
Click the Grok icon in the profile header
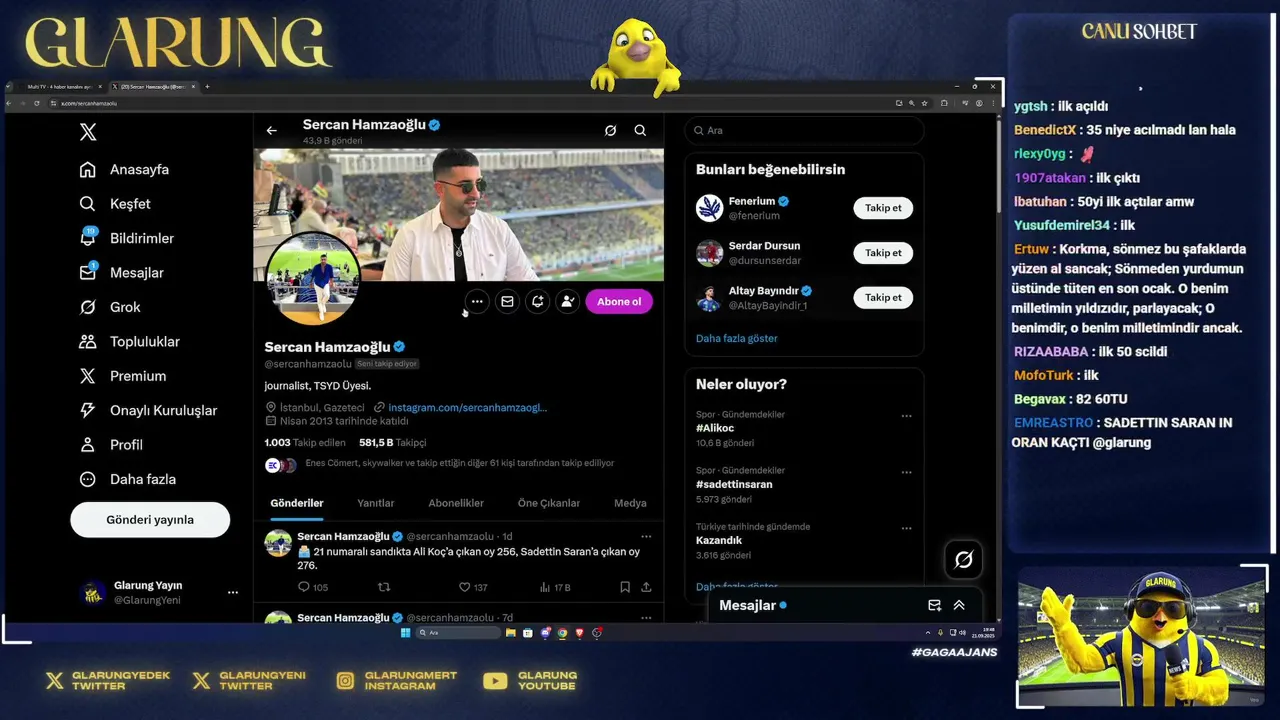point(610,130)
